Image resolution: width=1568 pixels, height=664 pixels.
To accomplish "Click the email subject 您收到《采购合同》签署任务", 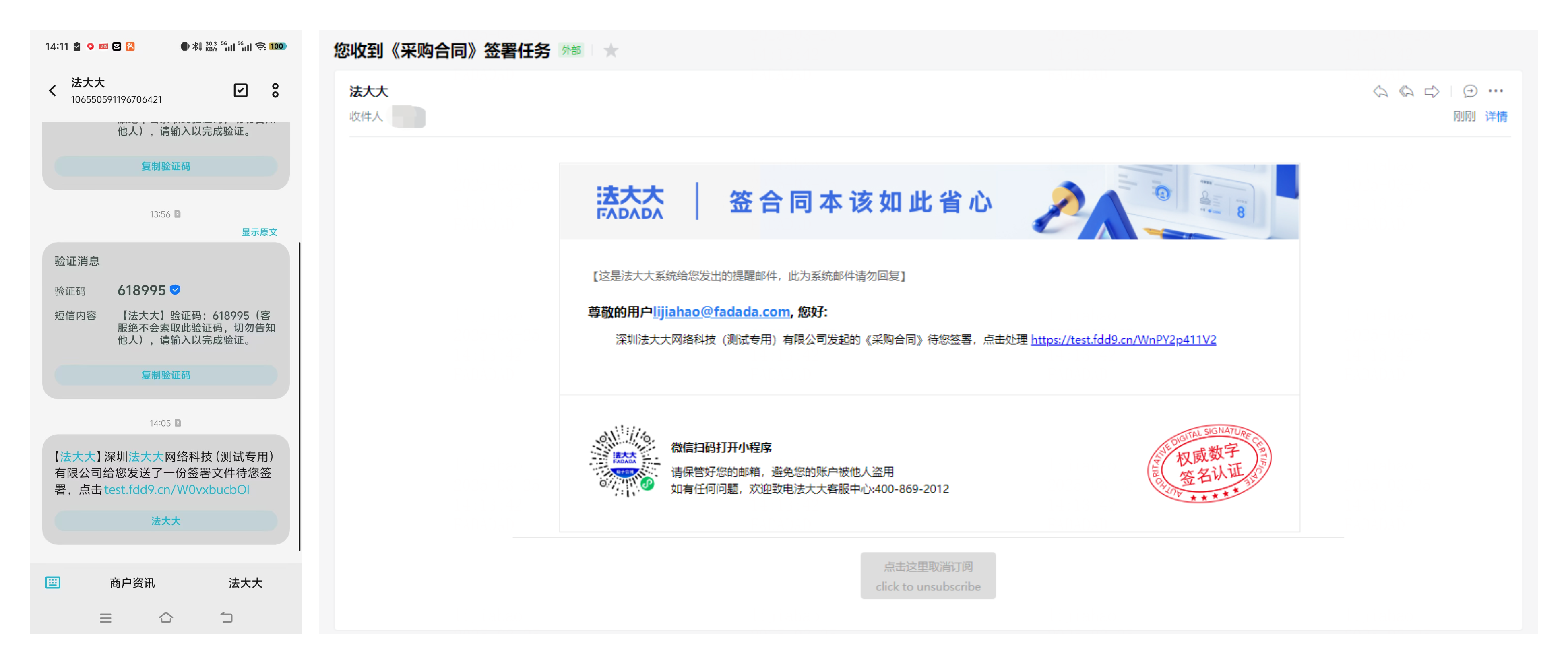I will click(x=442, y=51).
